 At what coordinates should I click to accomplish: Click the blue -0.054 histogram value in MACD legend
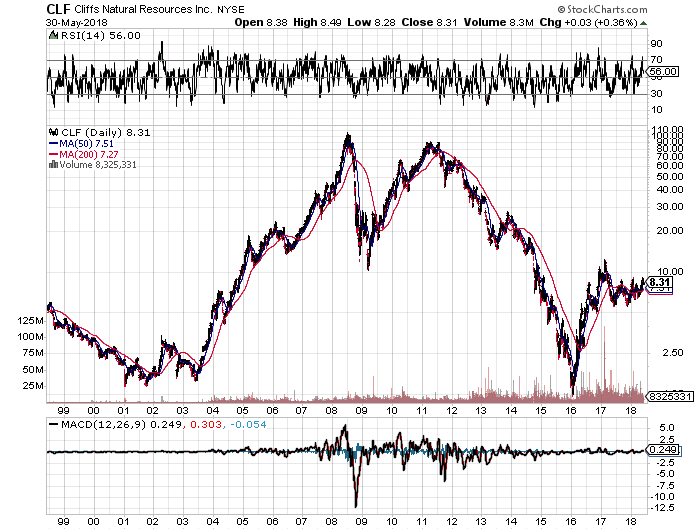248,424
